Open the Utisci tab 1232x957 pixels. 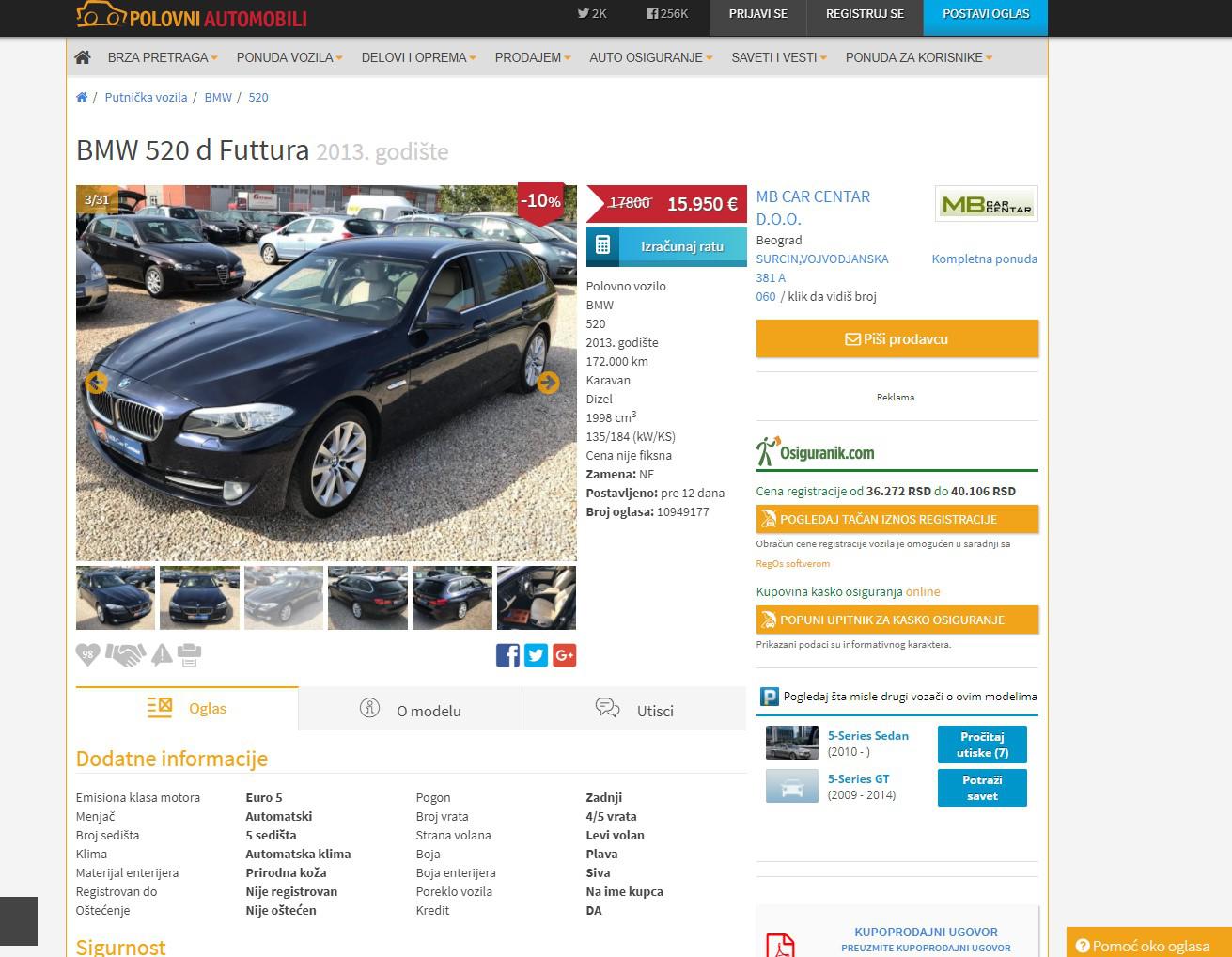click(x=634, y=710)
